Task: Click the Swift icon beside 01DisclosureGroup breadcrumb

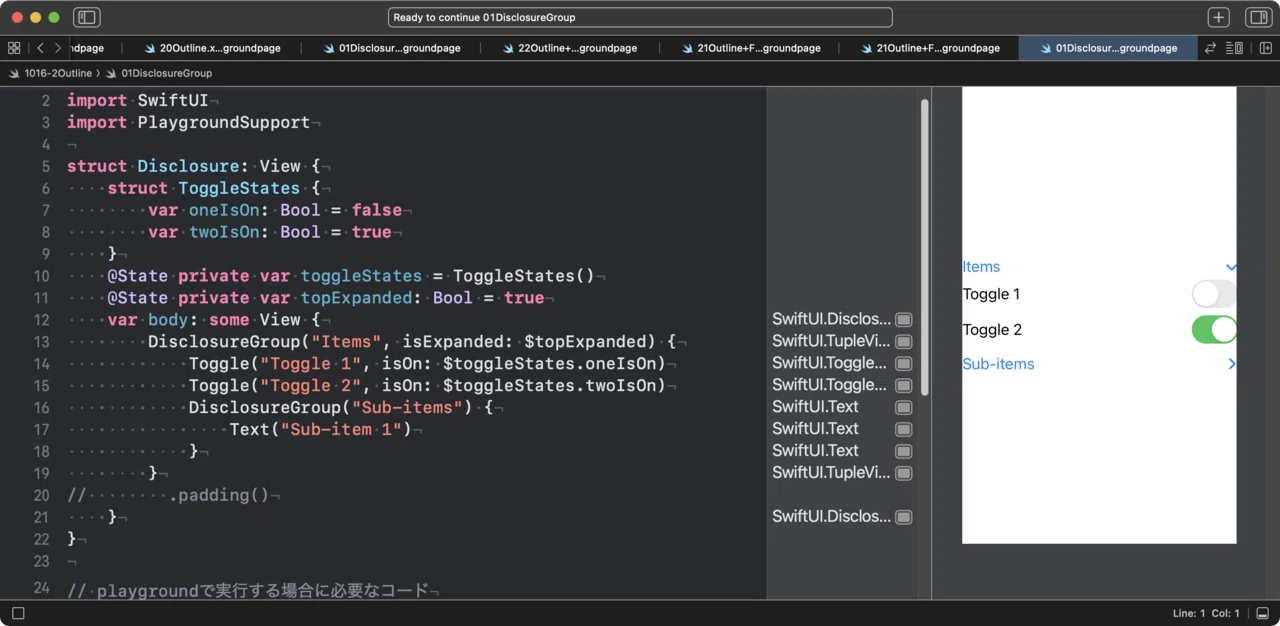Action: [x=110, y=73]
